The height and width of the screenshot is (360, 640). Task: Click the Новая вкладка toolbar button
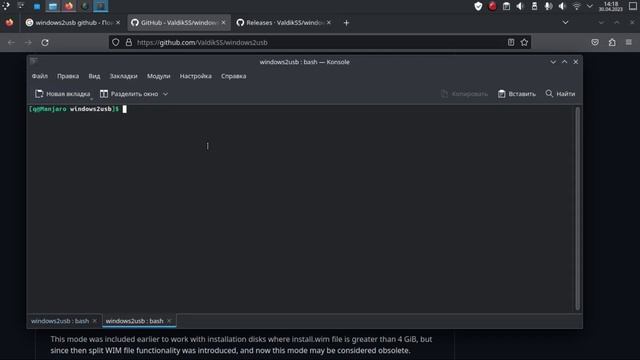62,94
